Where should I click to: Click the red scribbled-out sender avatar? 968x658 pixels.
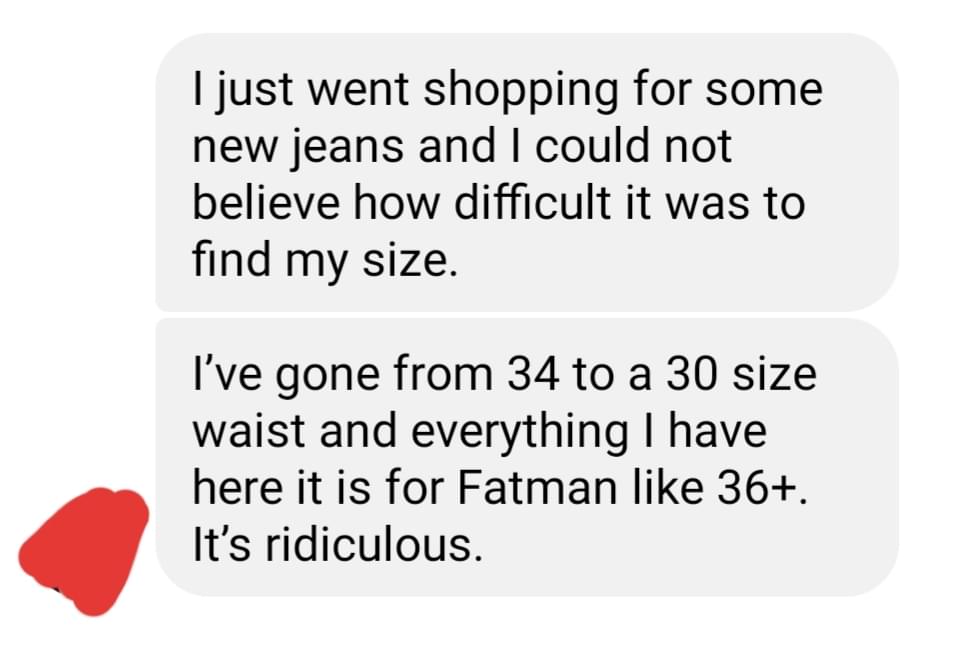[x=84, y=551]
